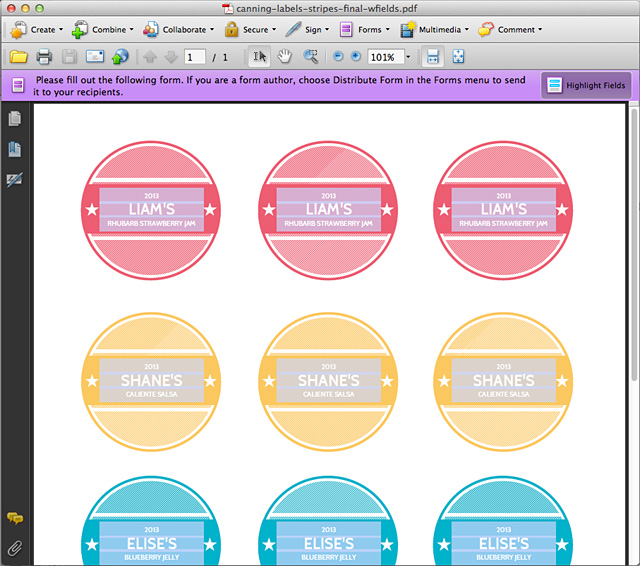This screenshot has width=640, height=566.
Task: Open a file with the folder icon
Action: click(19, 57)
